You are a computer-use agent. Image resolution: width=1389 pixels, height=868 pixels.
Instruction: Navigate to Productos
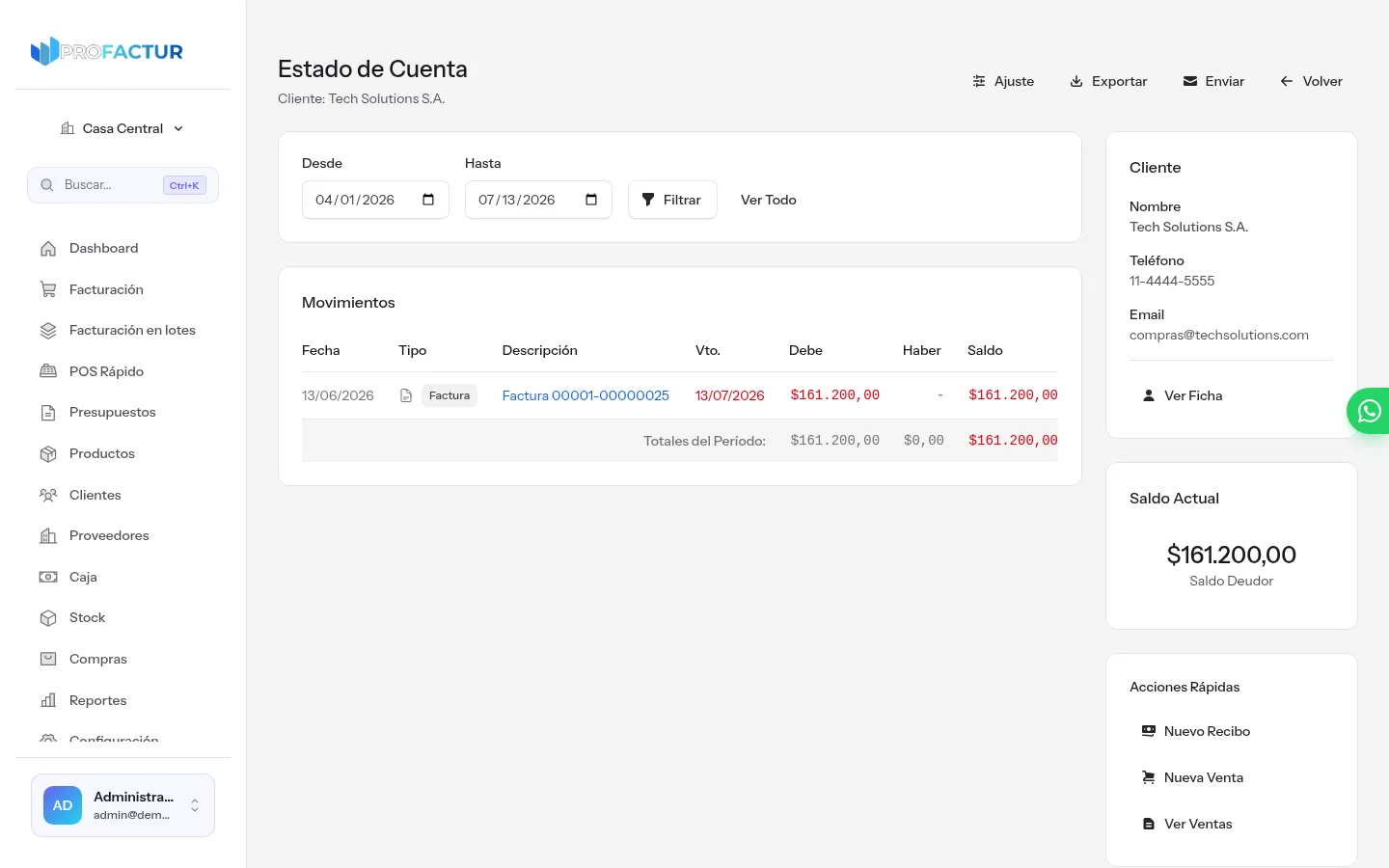pos(101,453)
